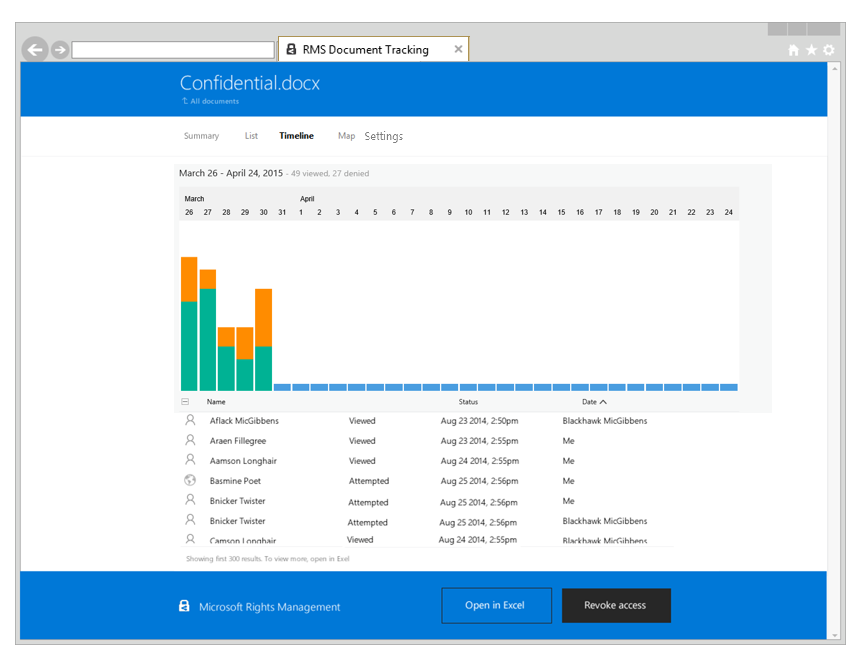
Task: Select the Araen Fillegree name
Action: point(238,441)
